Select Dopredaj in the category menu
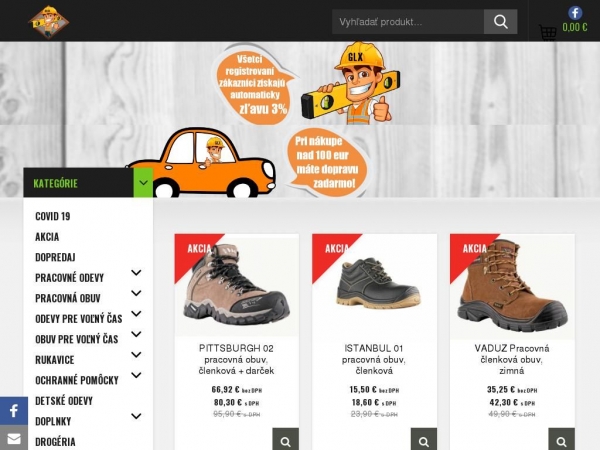Image resolution: width=600 pixels, height=450 pixels. pos(55,257)
